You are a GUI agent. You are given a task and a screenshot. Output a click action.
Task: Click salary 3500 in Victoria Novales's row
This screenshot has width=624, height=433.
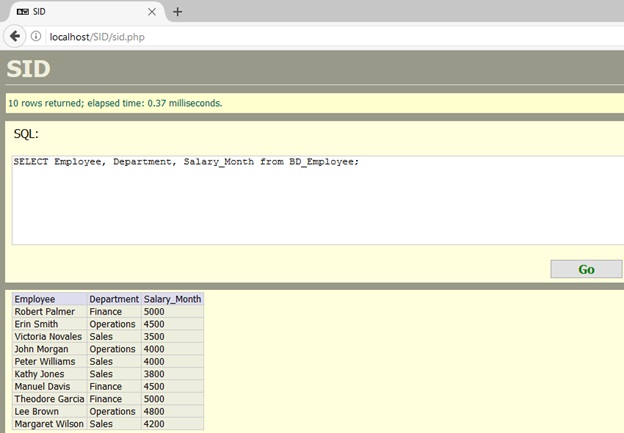pyautogui.click(x=172, y=336)
